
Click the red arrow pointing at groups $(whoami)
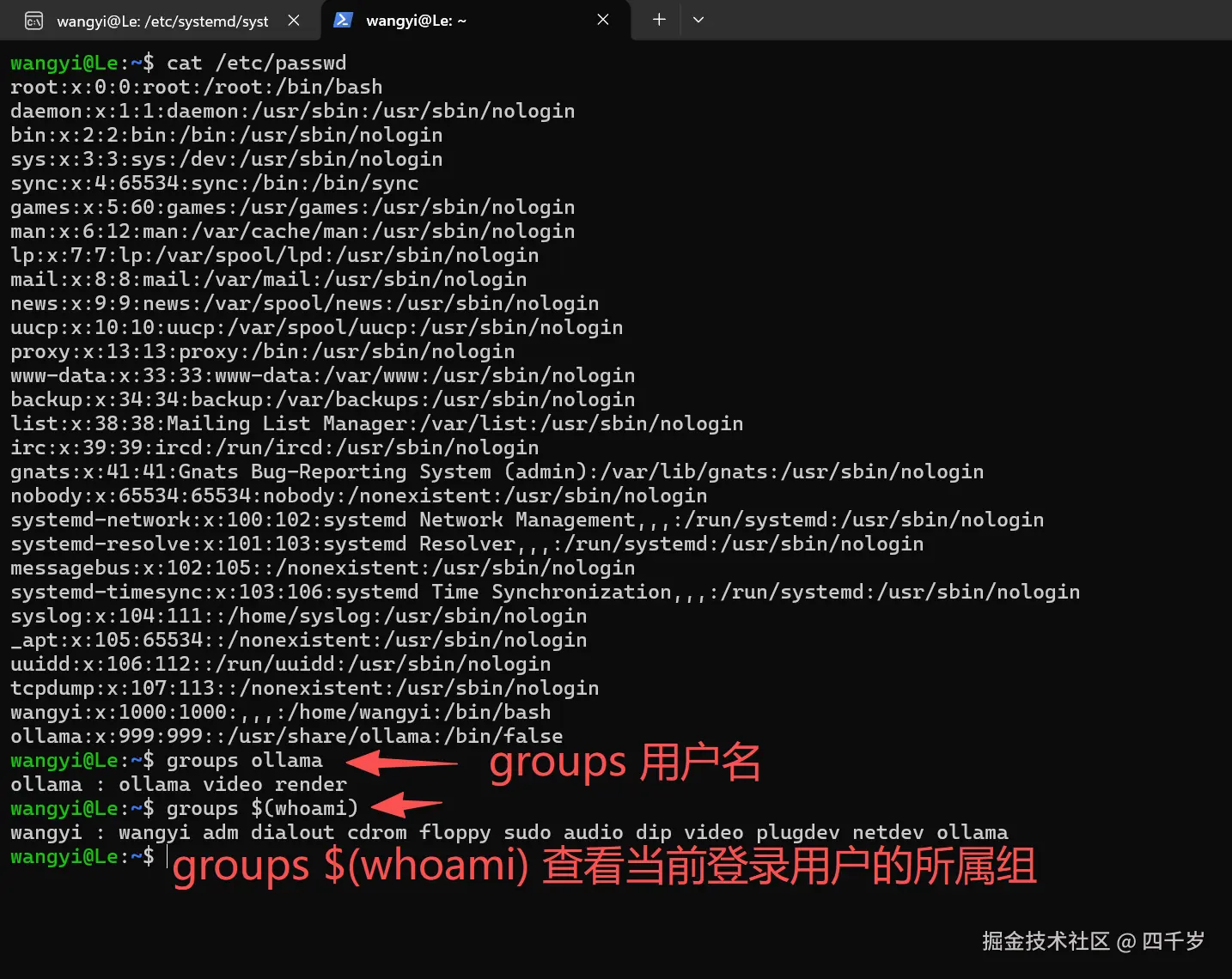pyautogui.click(x=404, y=807)
